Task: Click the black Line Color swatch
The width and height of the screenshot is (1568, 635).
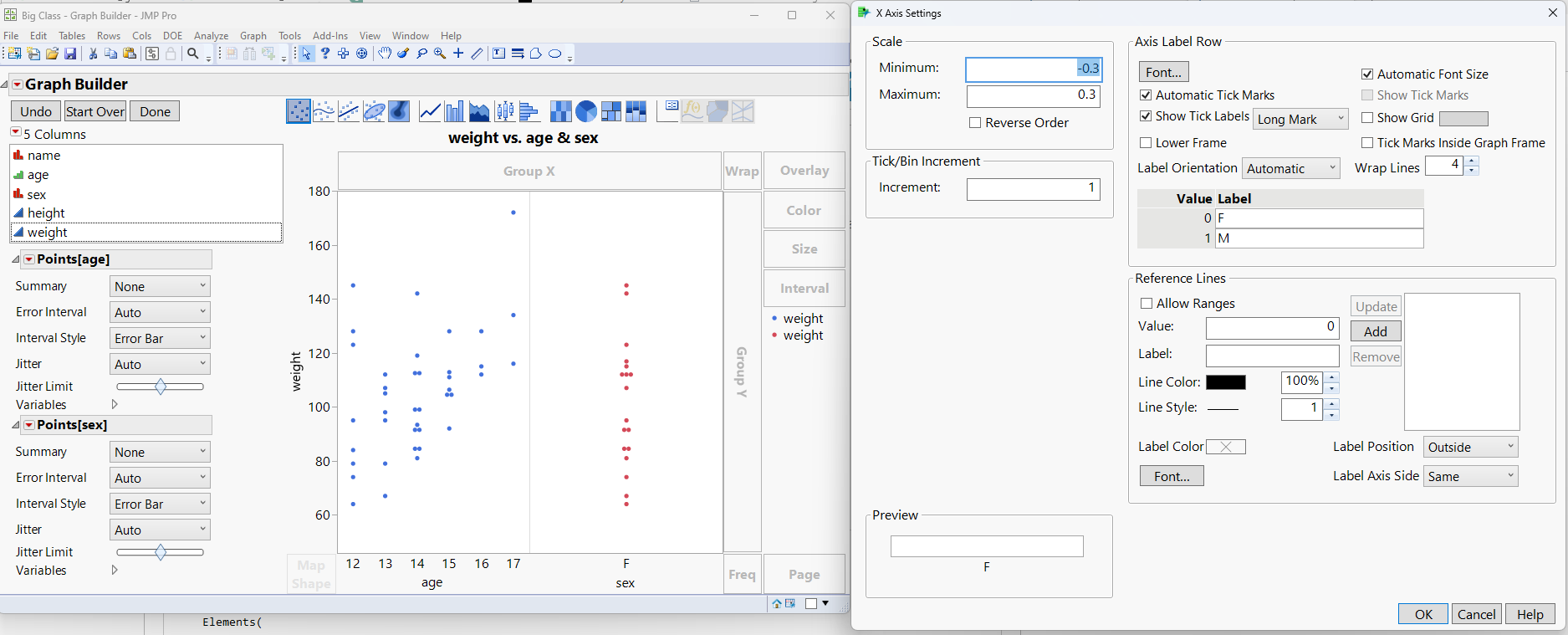Action: click(x=1226, y=382)
